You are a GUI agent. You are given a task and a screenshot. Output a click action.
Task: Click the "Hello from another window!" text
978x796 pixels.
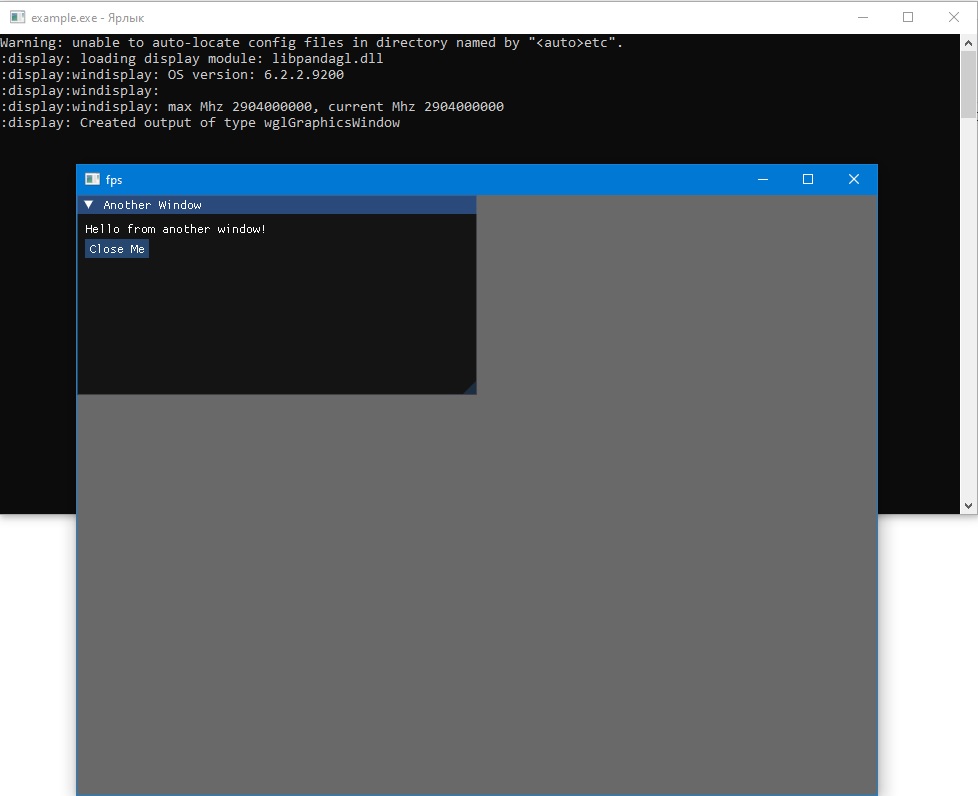coord(175,229)
